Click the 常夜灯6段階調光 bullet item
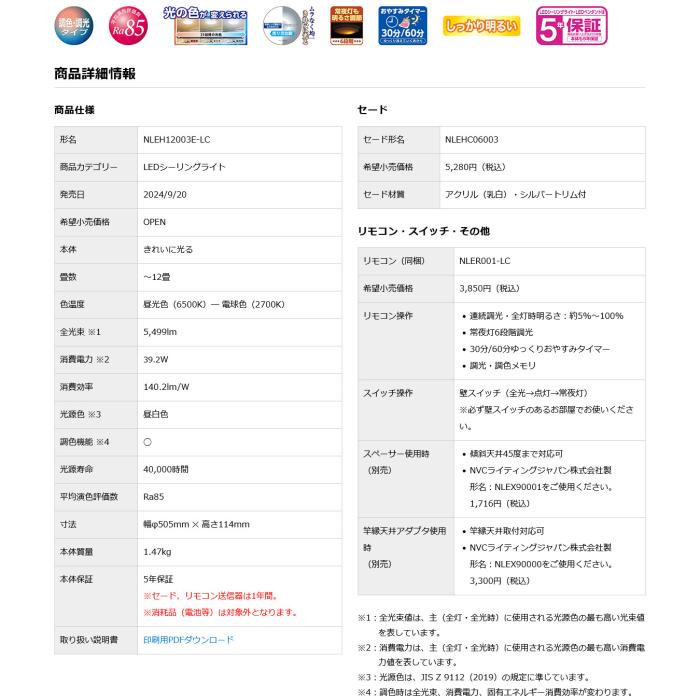This screenshot has height=700, width=700. click(501, 333)
